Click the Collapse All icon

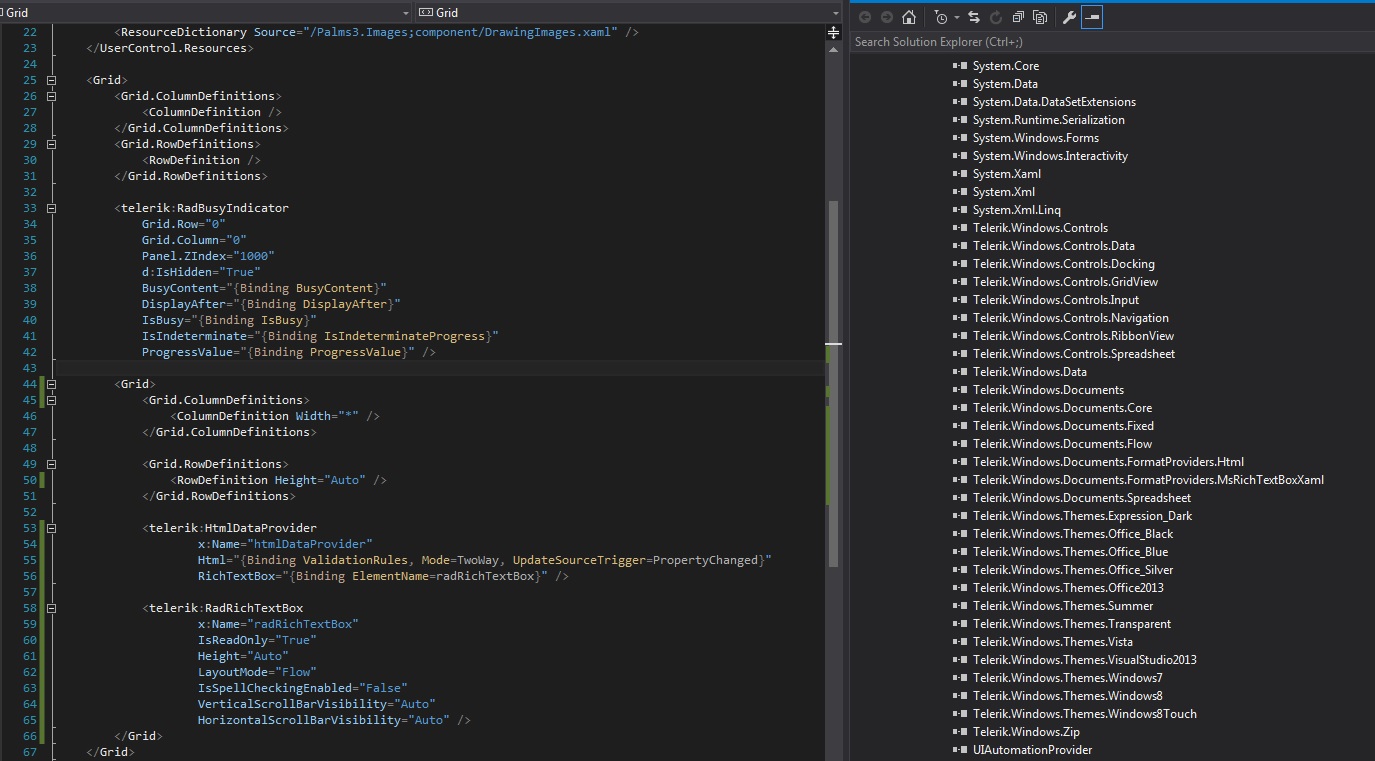click(x=1018, y=18)
